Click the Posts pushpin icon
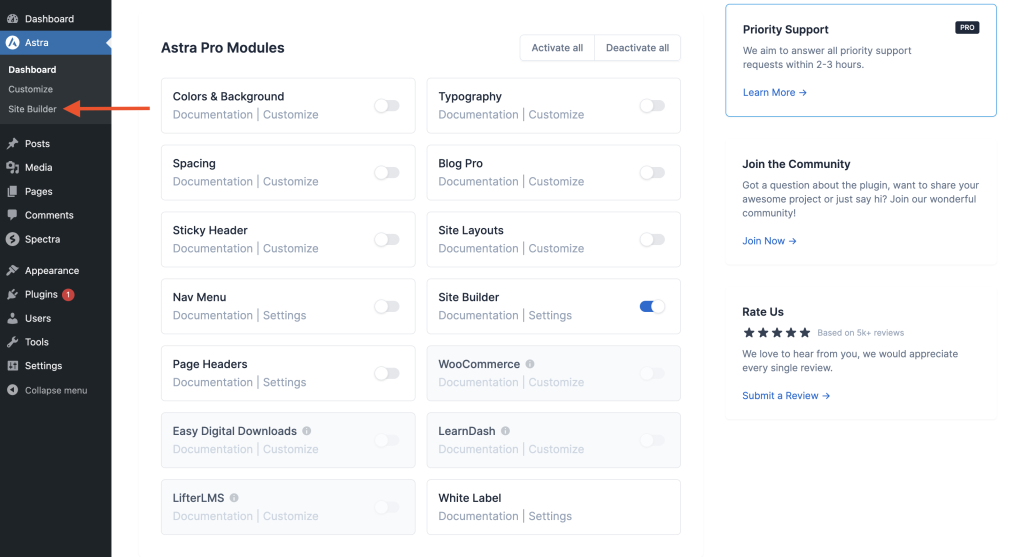The width and height of the screenshot is (1024, 557). pyautogui.click(x=12, y=144)
